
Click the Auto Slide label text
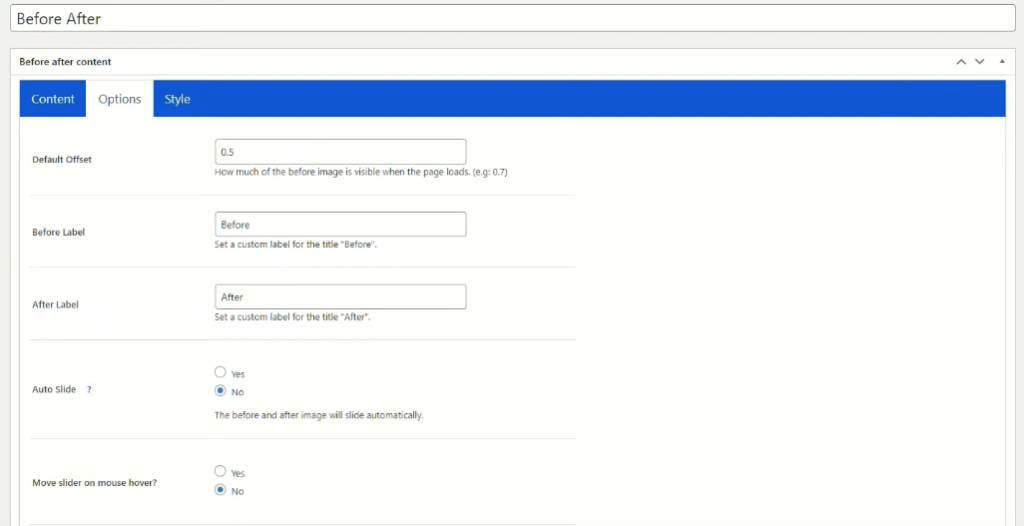point(54,389)
